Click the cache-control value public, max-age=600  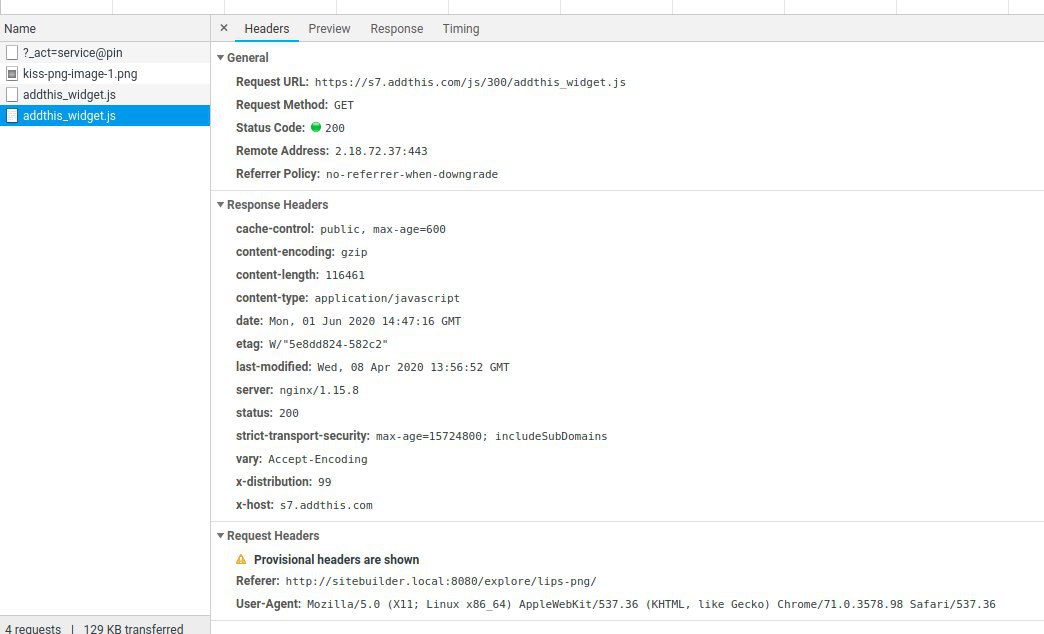coord(383,229)
